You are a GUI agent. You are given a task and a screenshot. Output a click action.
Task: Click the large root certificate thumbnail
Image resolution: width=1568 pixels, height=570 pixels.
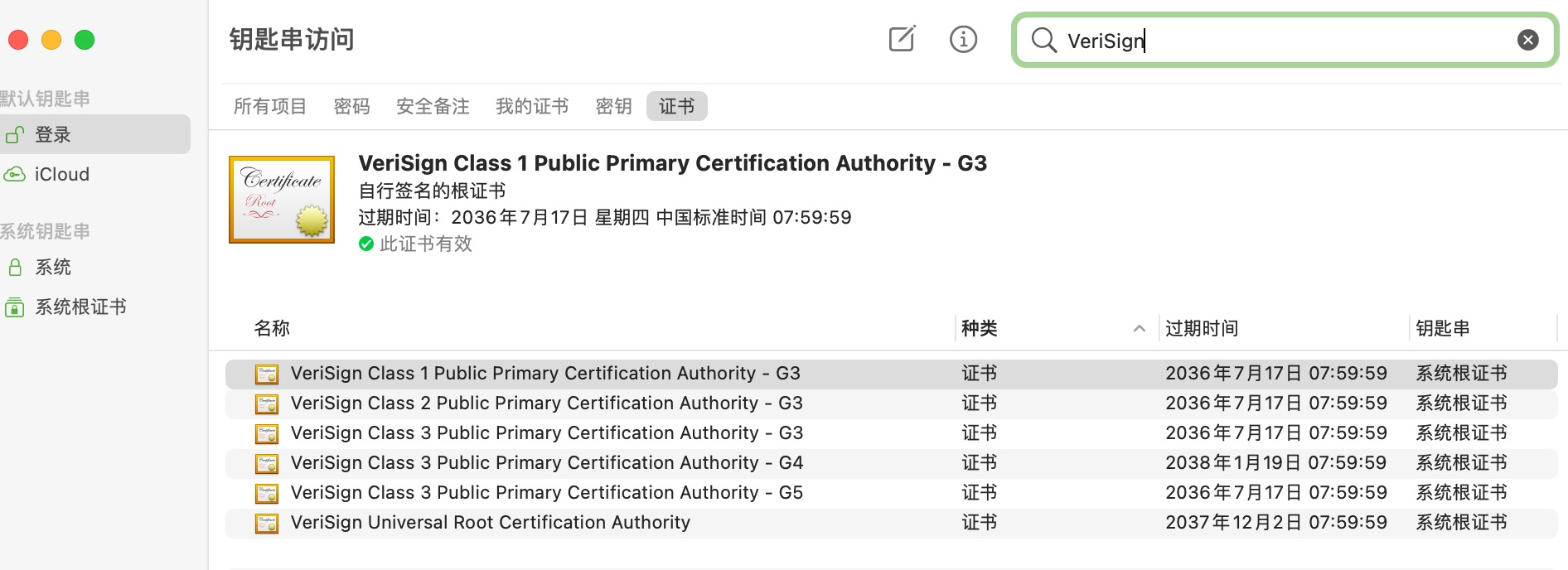(x=282, y=200)
